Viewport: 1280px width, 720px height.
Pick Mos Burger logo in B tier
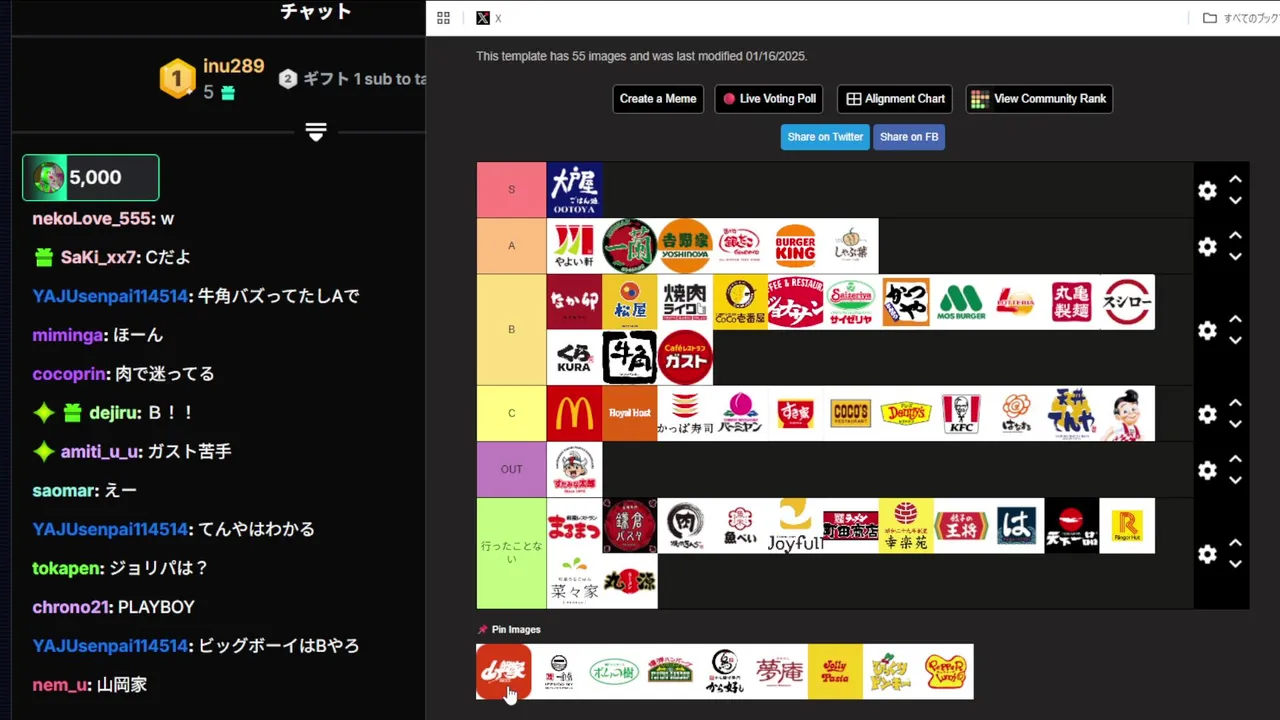pyautogui.click(x=961, y=302)
